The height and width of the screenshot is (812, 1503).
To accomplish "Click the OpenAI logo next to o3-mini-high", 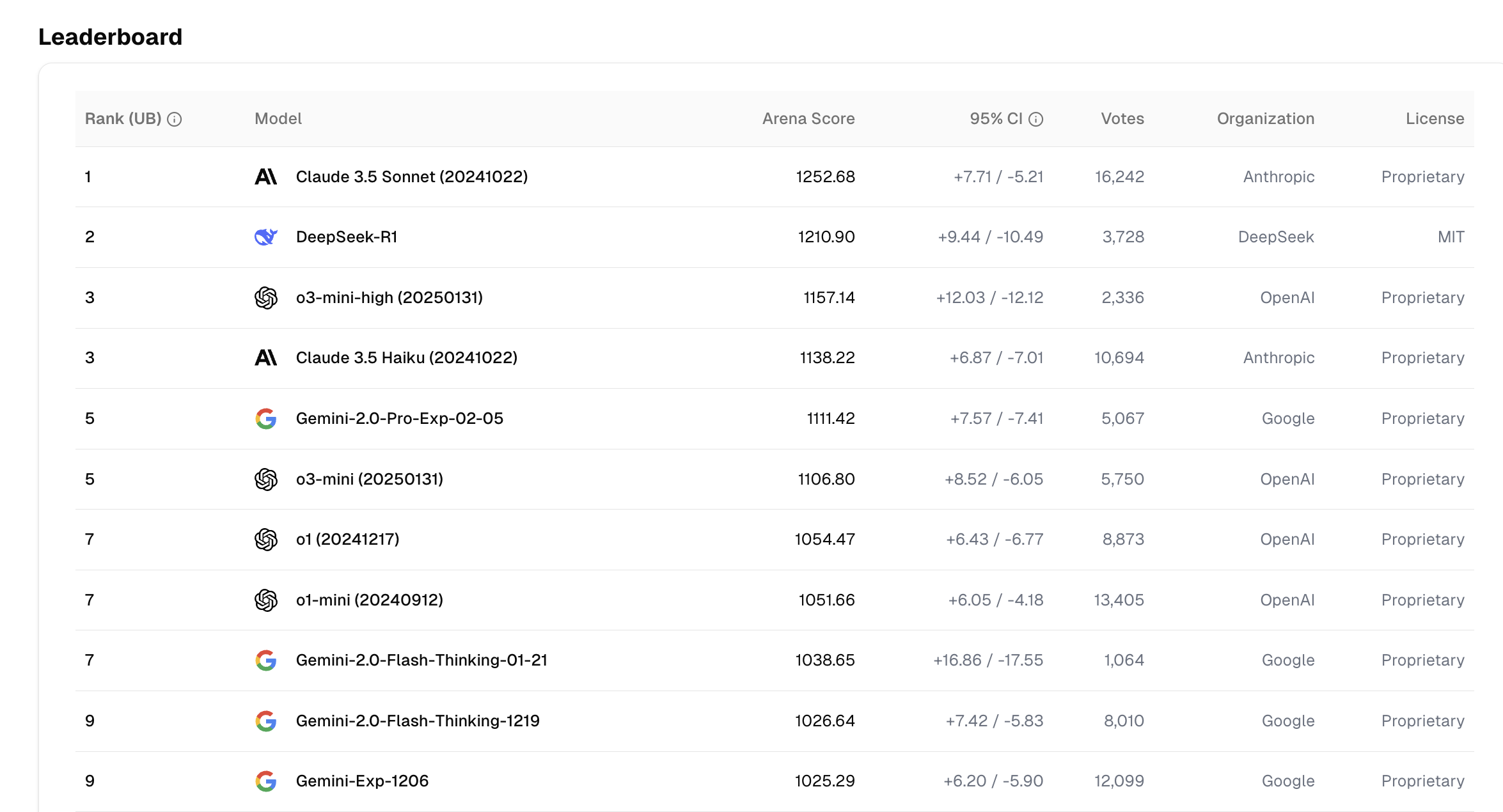I will click(x=266, y=297).
